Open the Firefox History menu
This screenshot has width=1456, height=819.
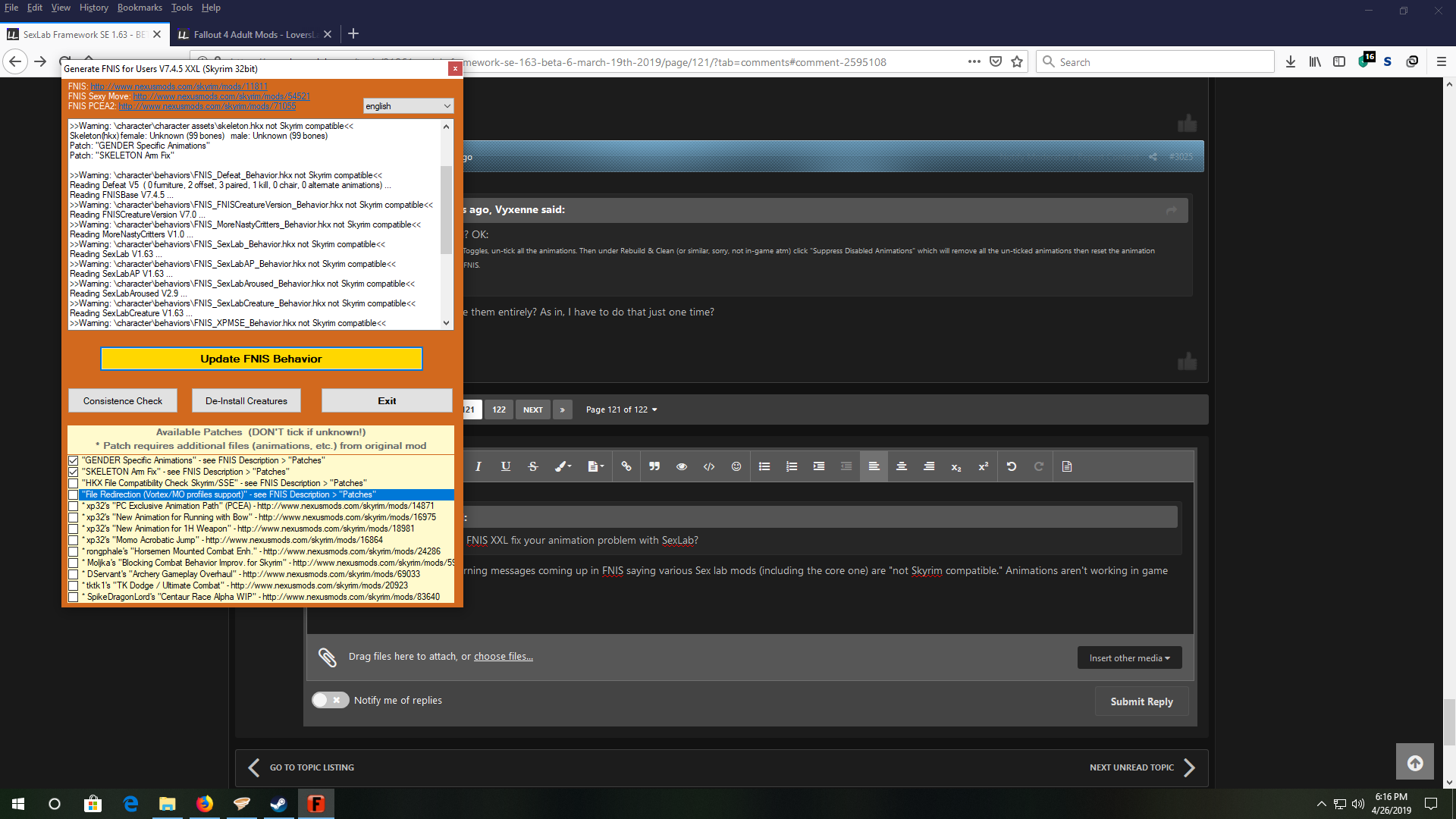point(93,8)
